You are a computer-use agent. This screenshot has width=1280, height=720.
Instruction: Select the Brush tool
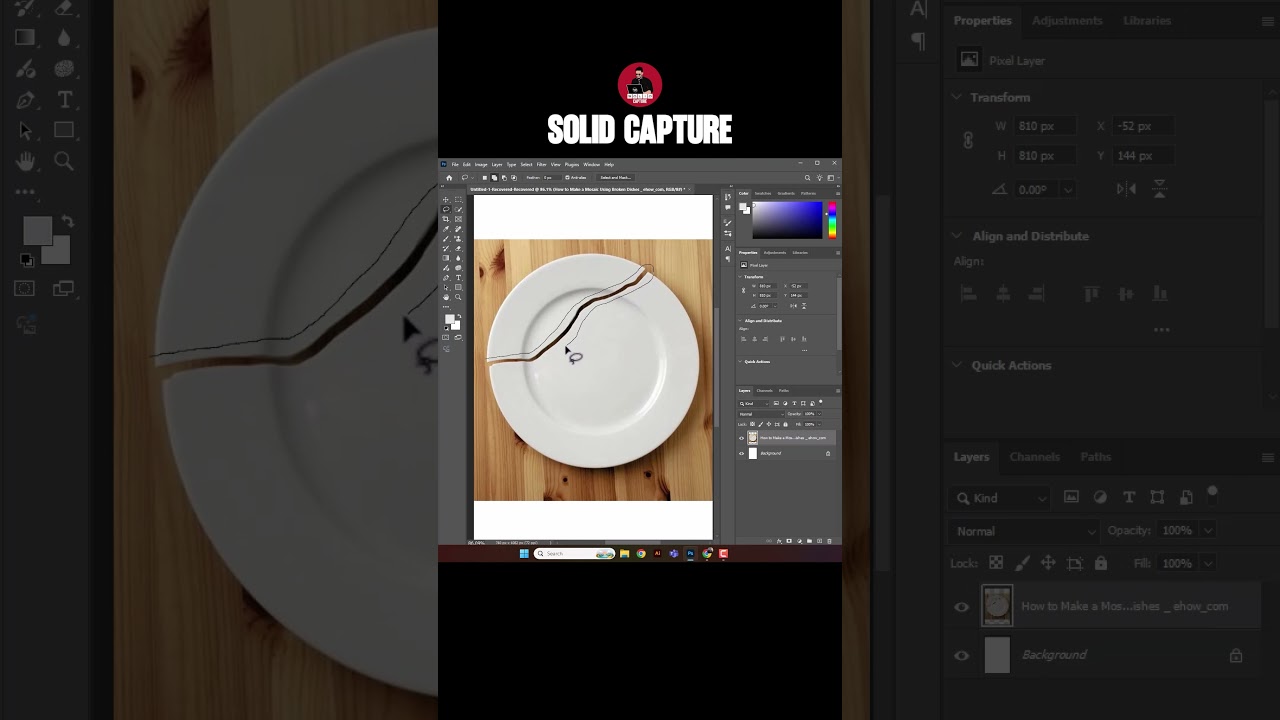coord(446,239)
